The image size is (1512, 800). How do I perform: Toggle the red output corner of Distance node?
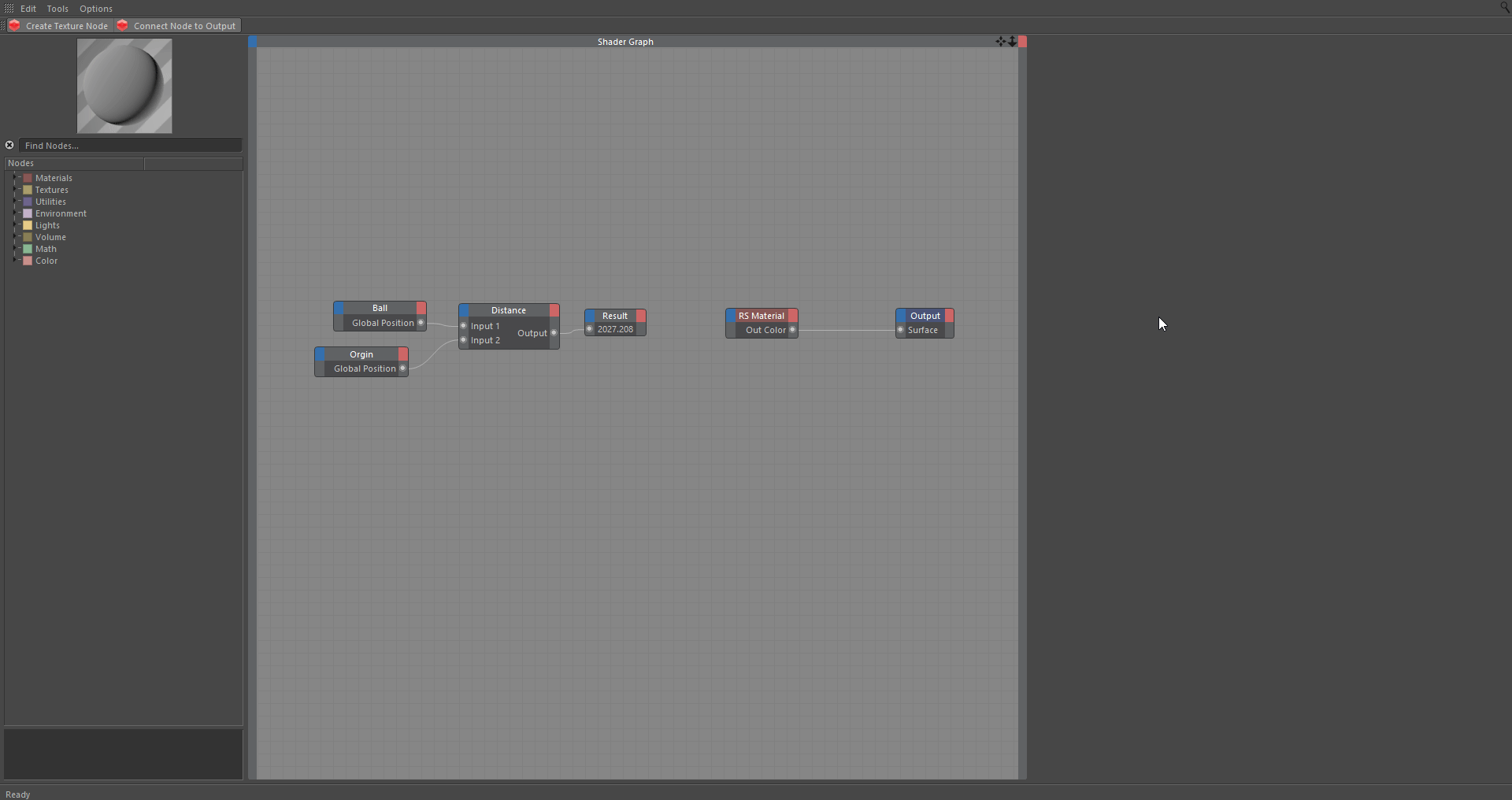554,310
